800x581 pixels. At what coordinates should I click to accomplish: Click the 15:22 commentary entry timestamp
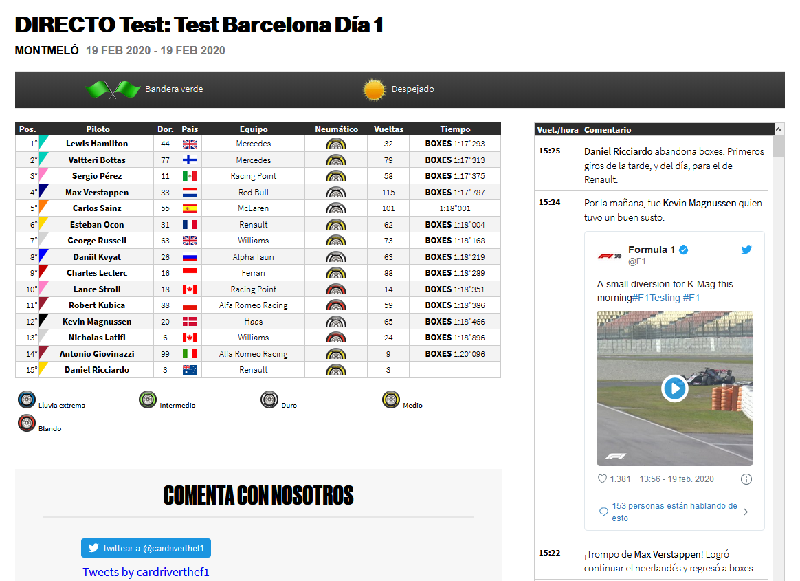coord(549,553)
